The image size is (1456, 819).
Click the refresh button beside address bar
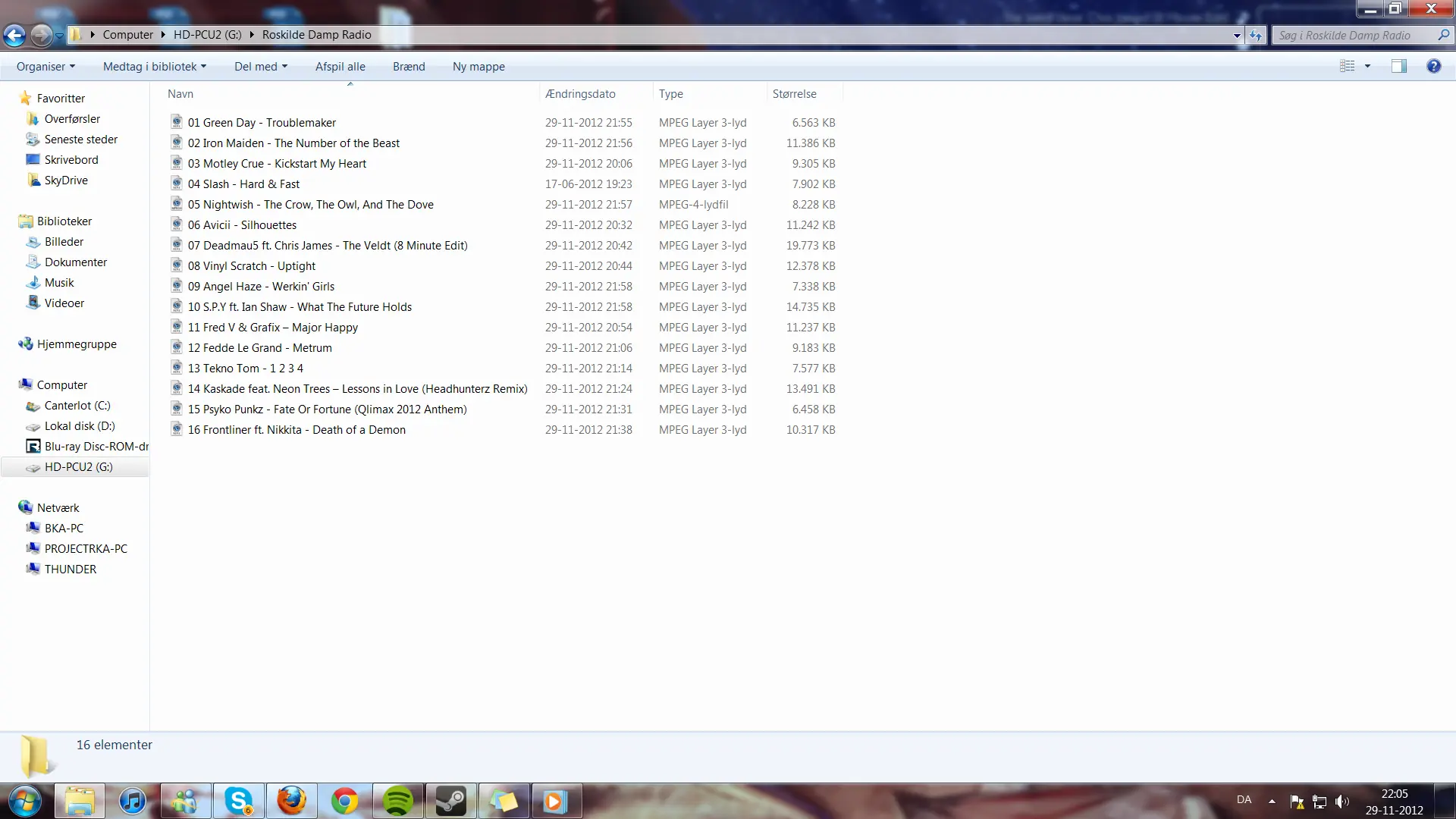[x=1256, y=35]
